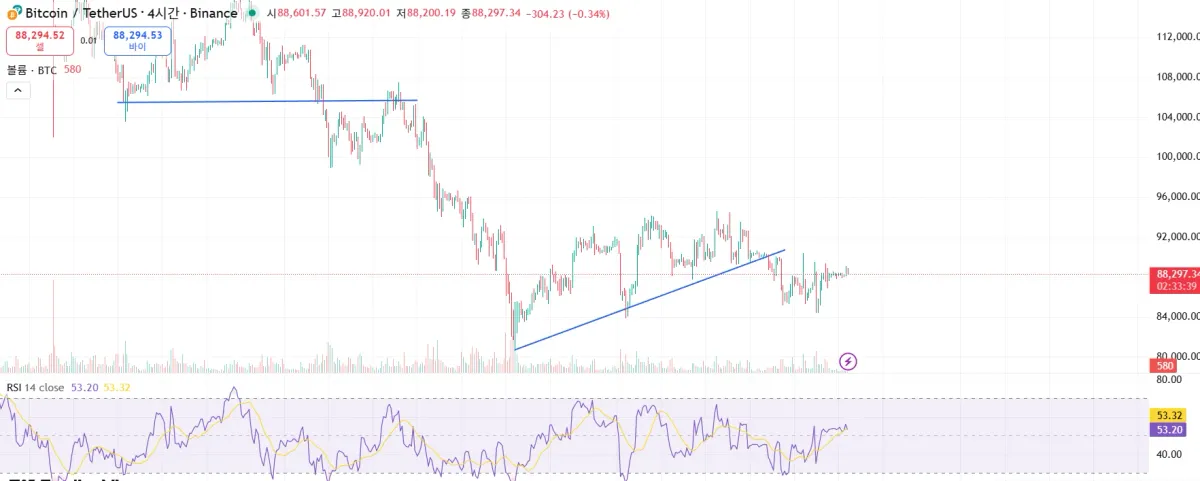Select the upper horizontal blue trend line
Viewport: 1200px width, 481px height.
click(x=267, y=101)
